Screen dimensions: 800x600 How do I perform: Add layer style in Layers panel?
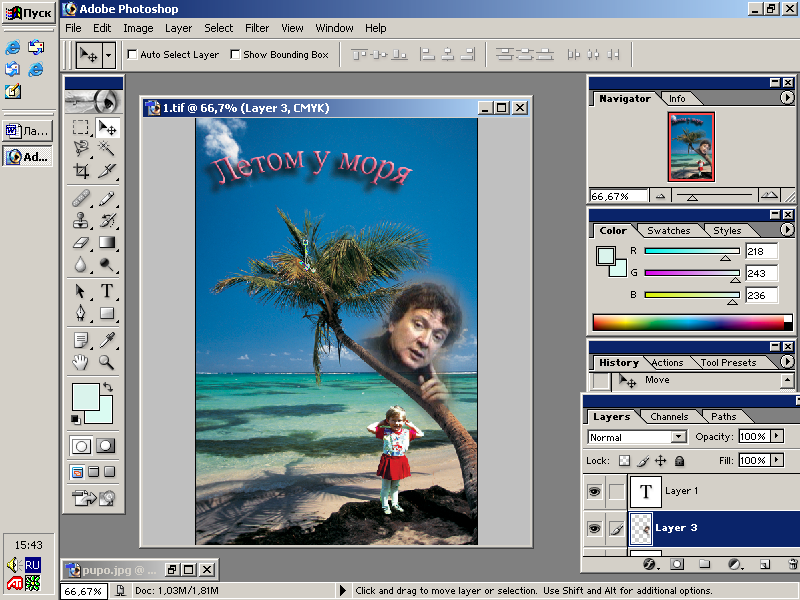click(649, 564)
